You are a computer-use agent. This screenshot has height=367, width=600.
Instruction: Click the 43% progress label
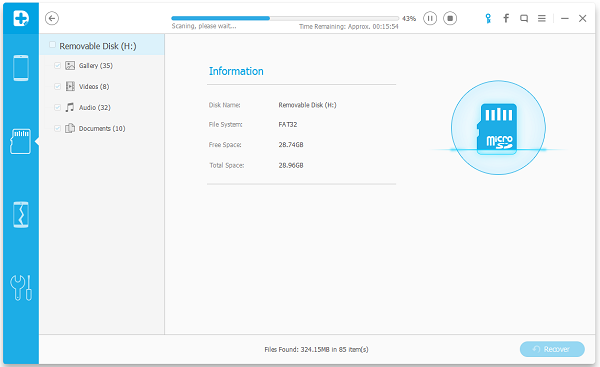[x=409, y=18]
